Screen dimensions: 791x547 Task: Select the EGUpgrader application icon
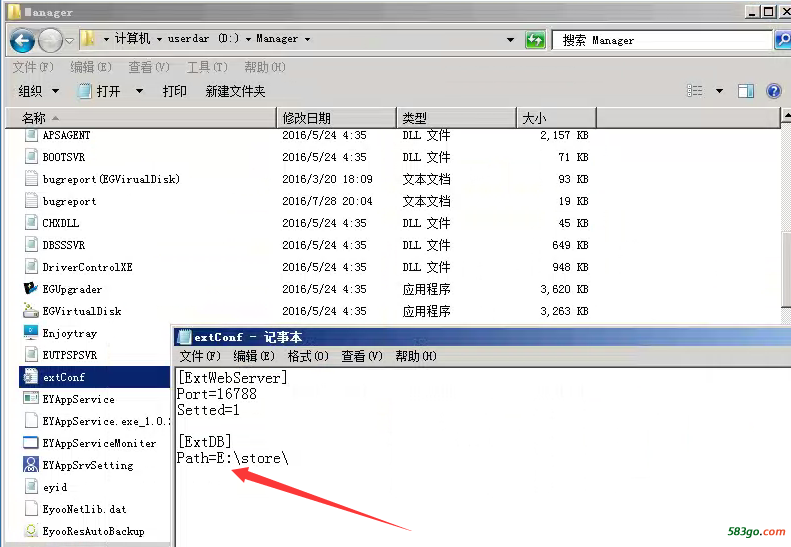[31, 288]
